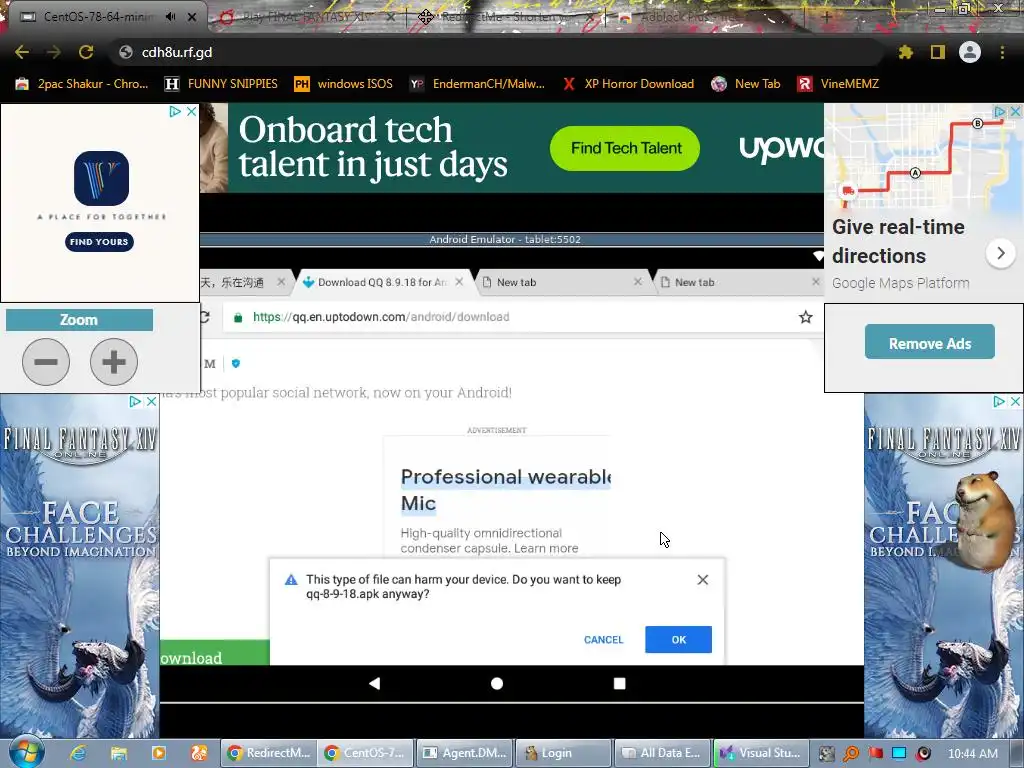Open the XP Horror Download bookmark
1024x768 pixels.
pos(628,84)
